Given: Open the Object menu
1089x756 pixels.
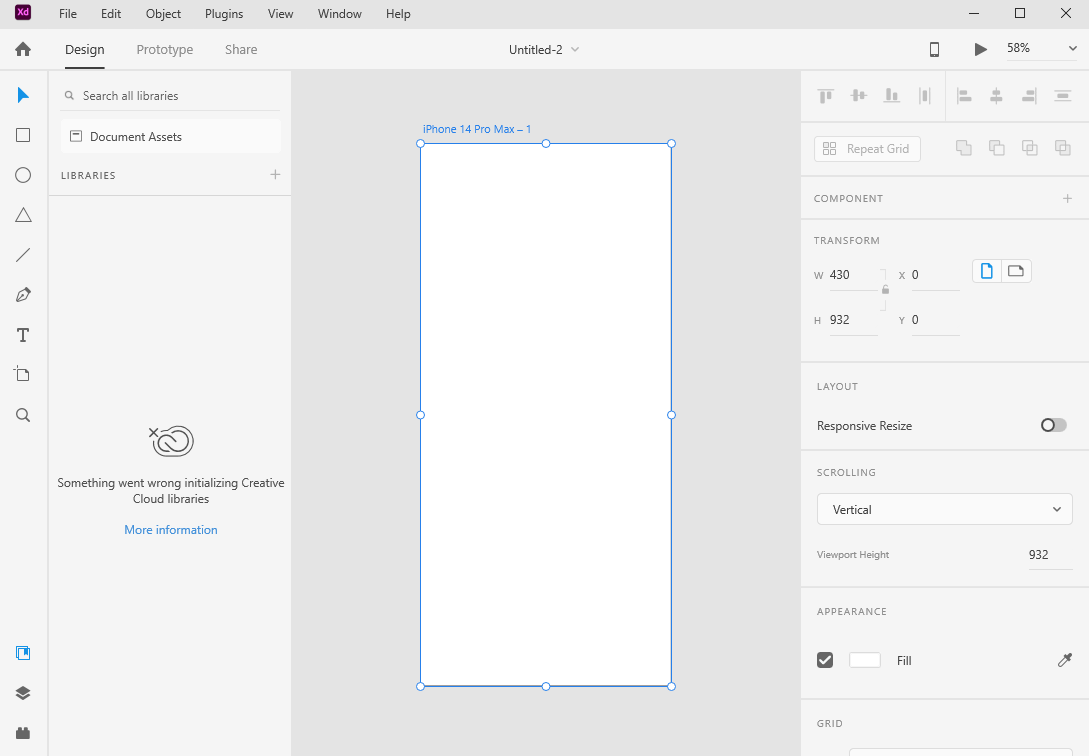Looking at the screenshot, I should pyautogui.click(x=163, y=14).
